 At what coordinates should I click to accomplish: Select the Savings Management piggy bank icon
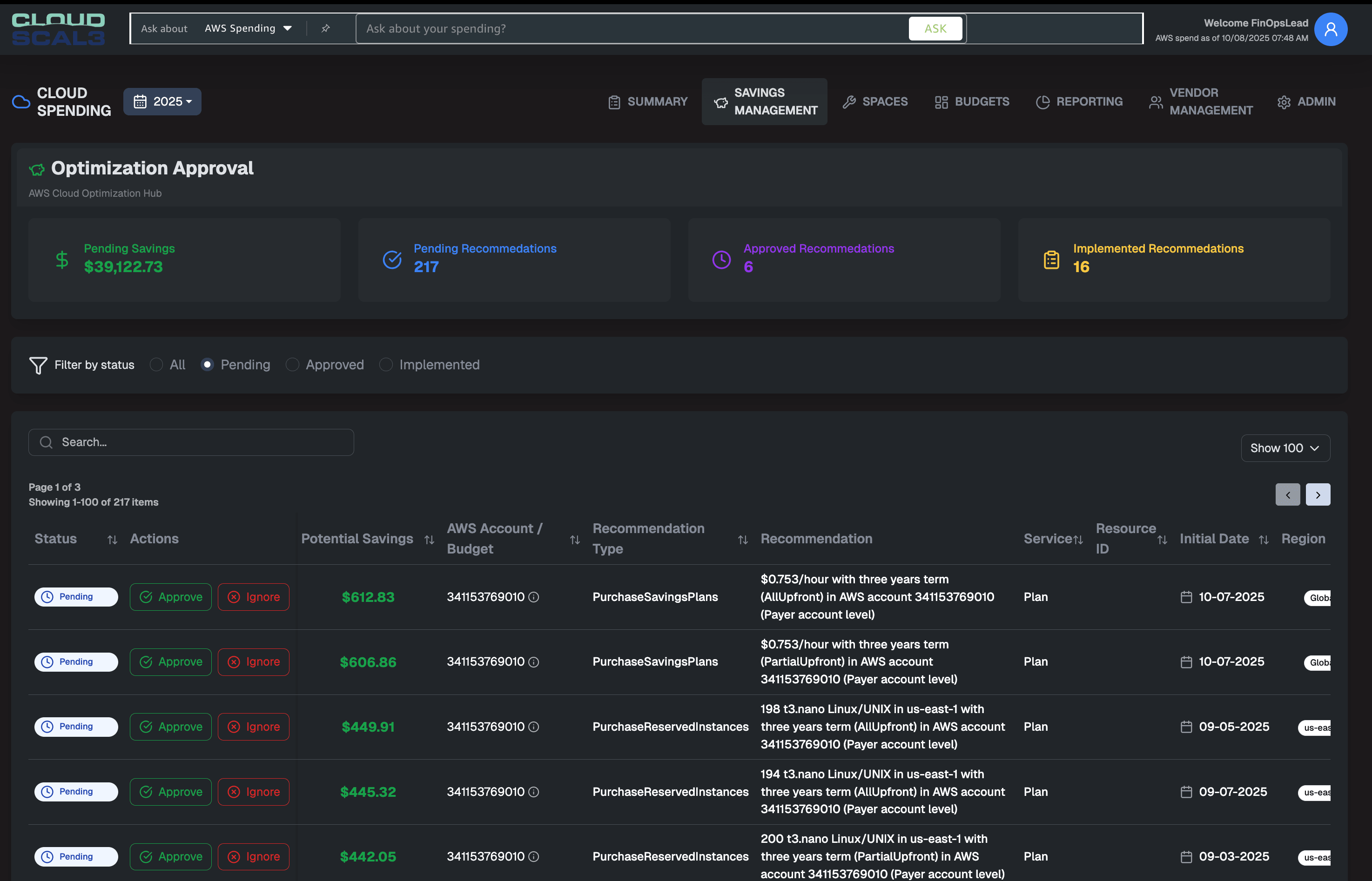pyautogui.click(x=720, y=101)
